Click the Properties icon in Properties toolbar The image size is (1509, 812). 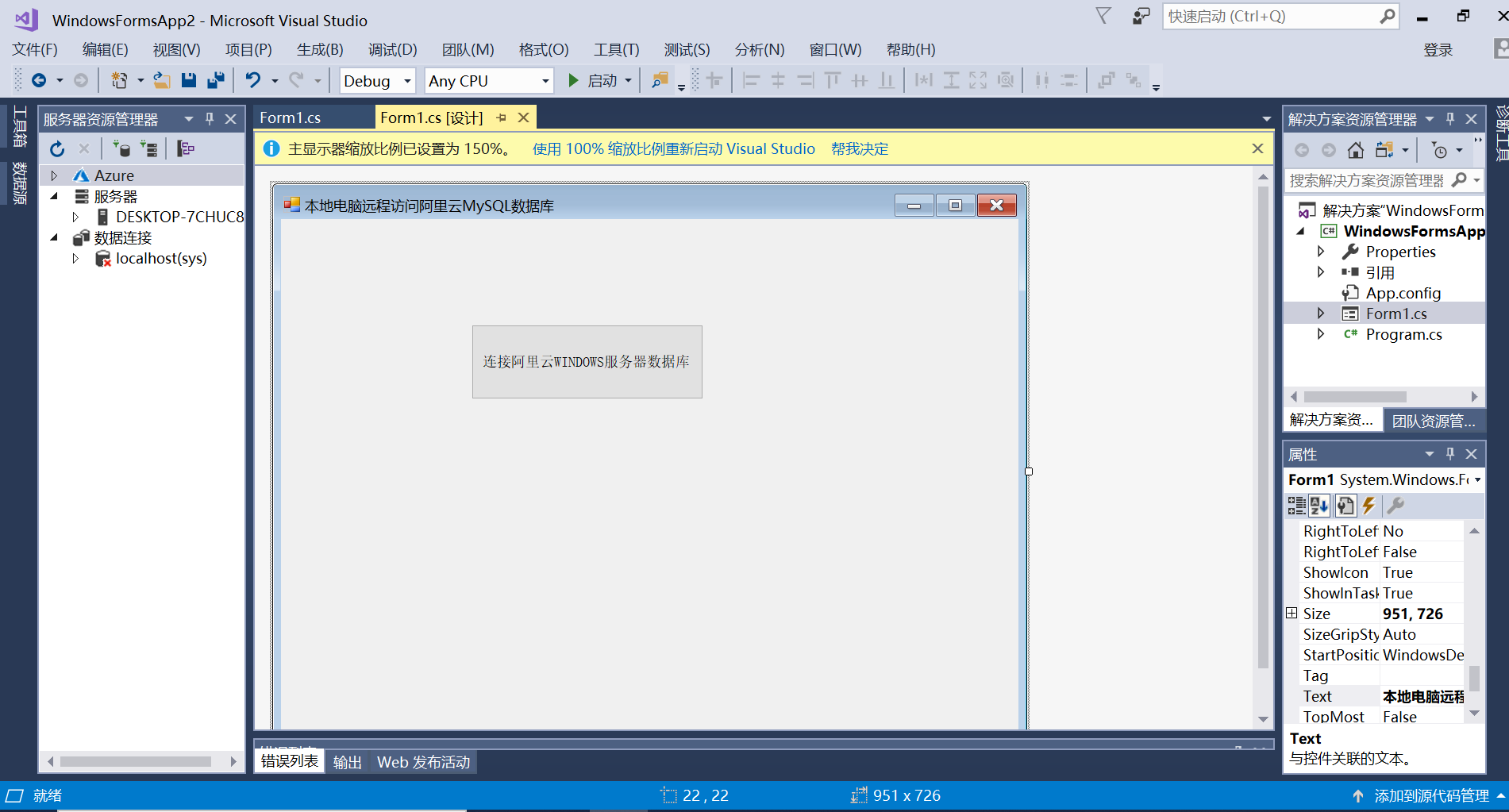[1345, 506]
